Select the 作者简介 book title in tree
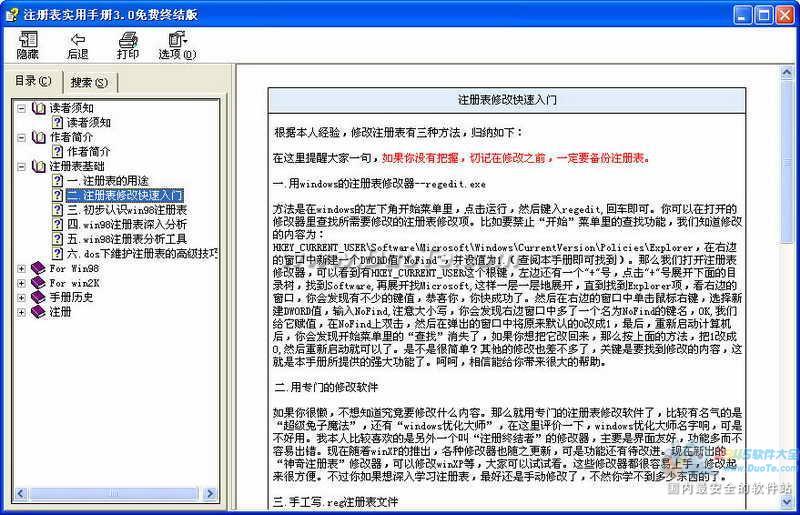This screenshot has width=800, height=515. tap(71, 137)
